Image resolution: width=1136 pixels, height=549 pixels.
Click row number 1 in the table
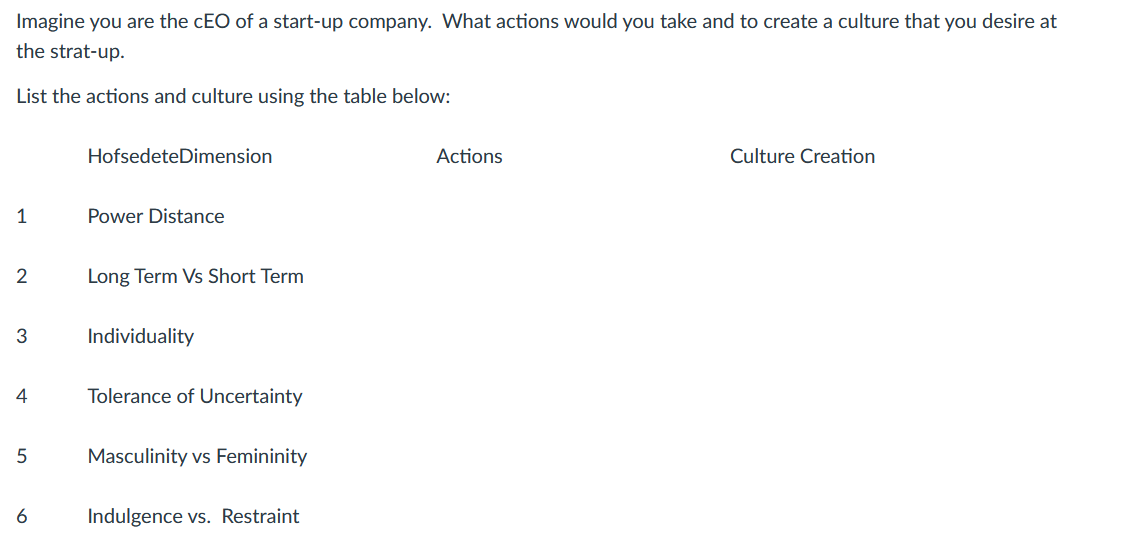tap(21, 216)
